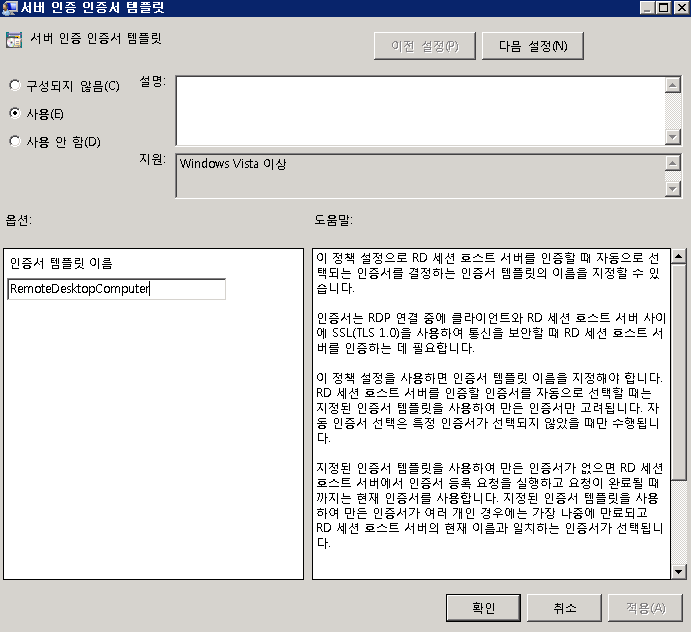691x632 pixels.
Task: Click up arrow of 지원 box scrollbar
Action: pos(672,163)
